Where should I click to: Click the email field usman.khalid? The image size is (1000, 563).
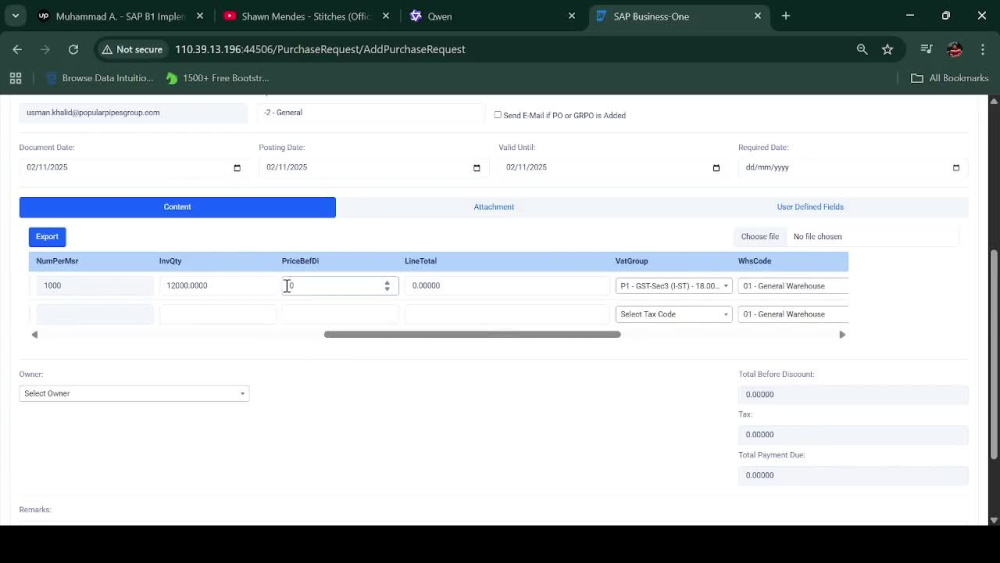pyautogui.click(x=133, y=112)
